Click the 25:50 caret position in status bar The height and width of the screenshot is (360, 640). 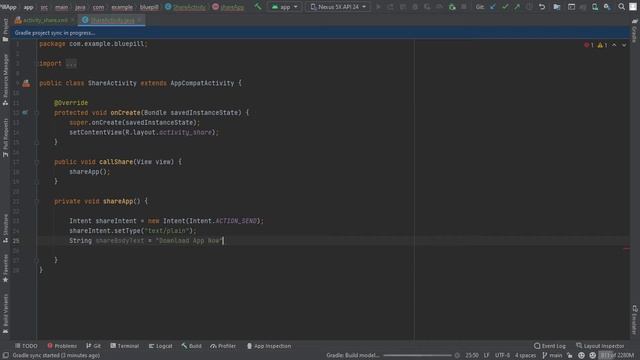(x=472, y=356)
